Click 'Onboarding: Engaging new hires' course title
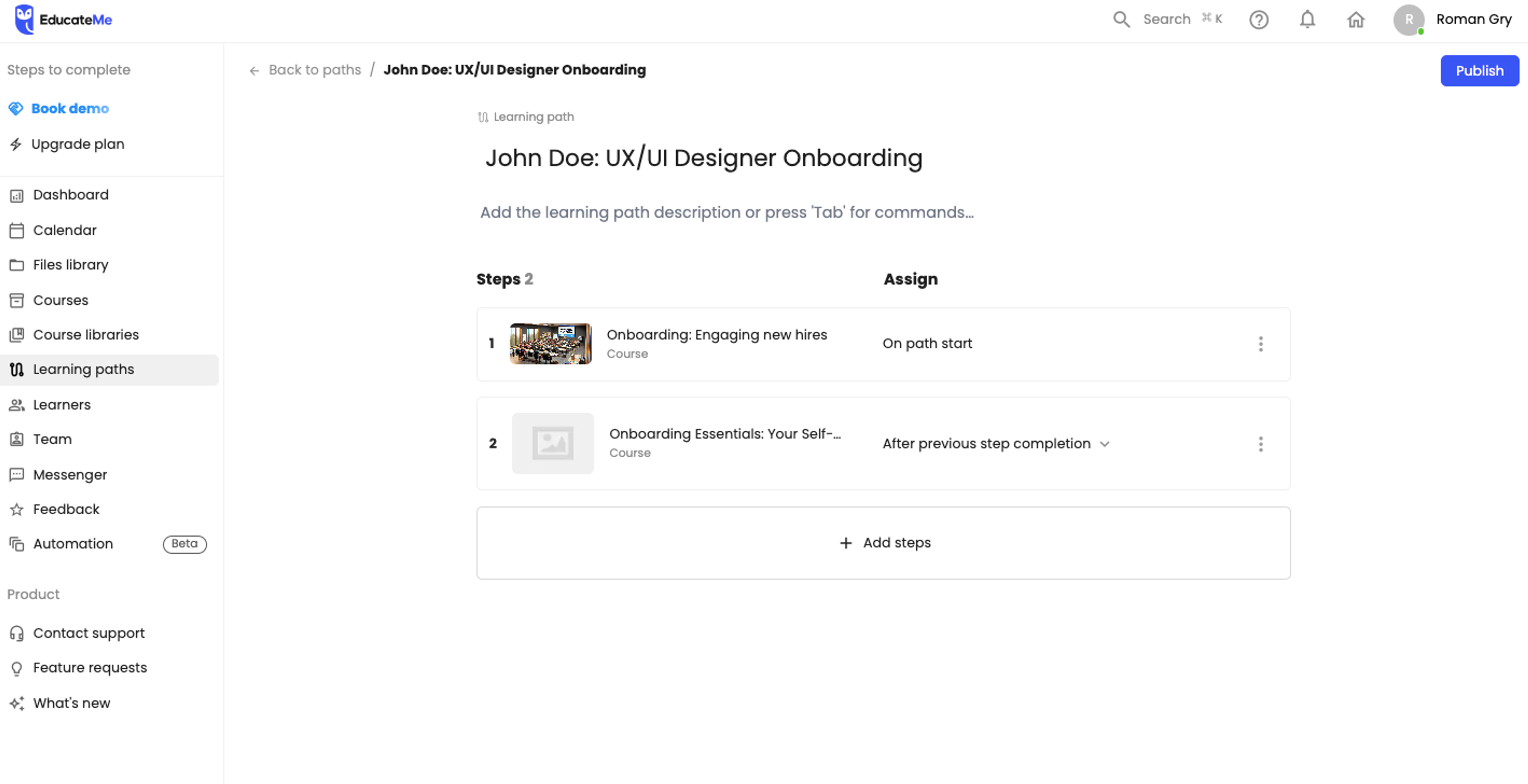Image resolution: width=1528 pixels, height=784 pixels. pyautogui.click(x=717, y=335)
